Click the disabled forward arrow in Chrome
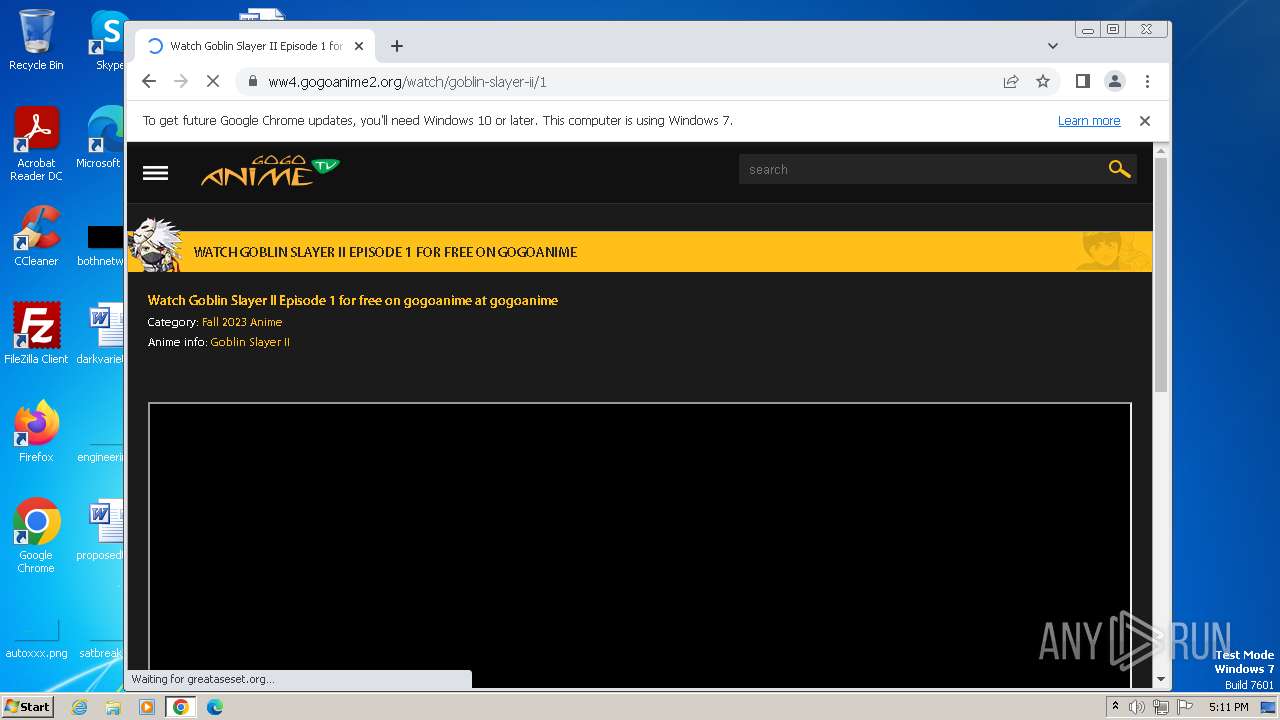 coord(181,82)
